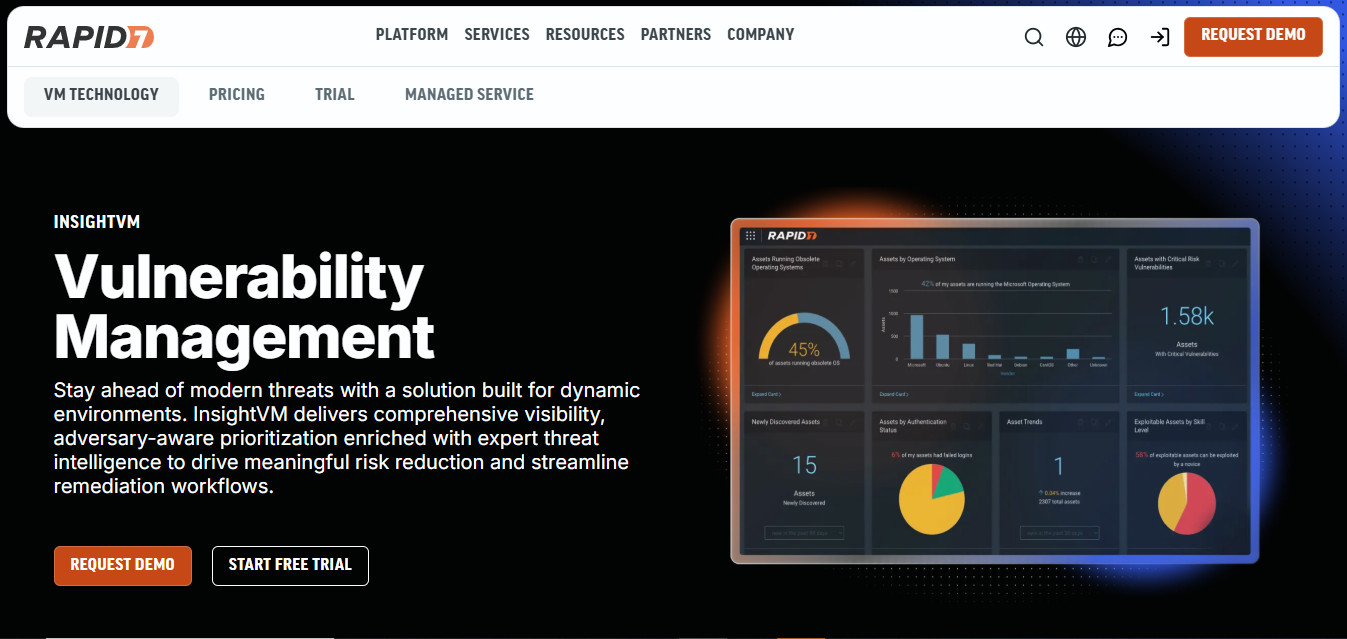Viewport: 1347px width, 639px height.
Task: Expand the Platform navigation dropdown
Action: click(411, 34)
